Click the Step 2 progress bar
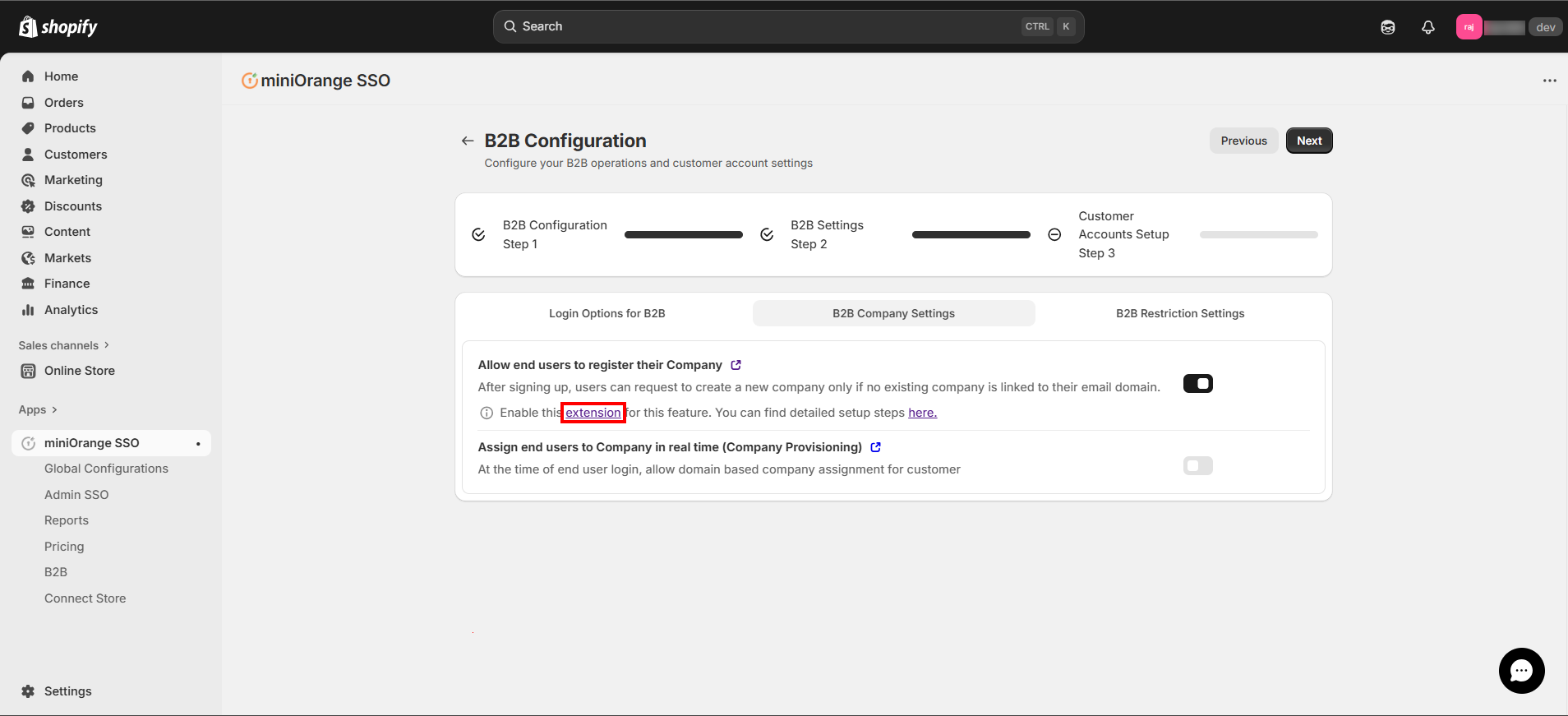Image resolution: width=1568 pixels, height=716 pixels. [x=971, y=235]
